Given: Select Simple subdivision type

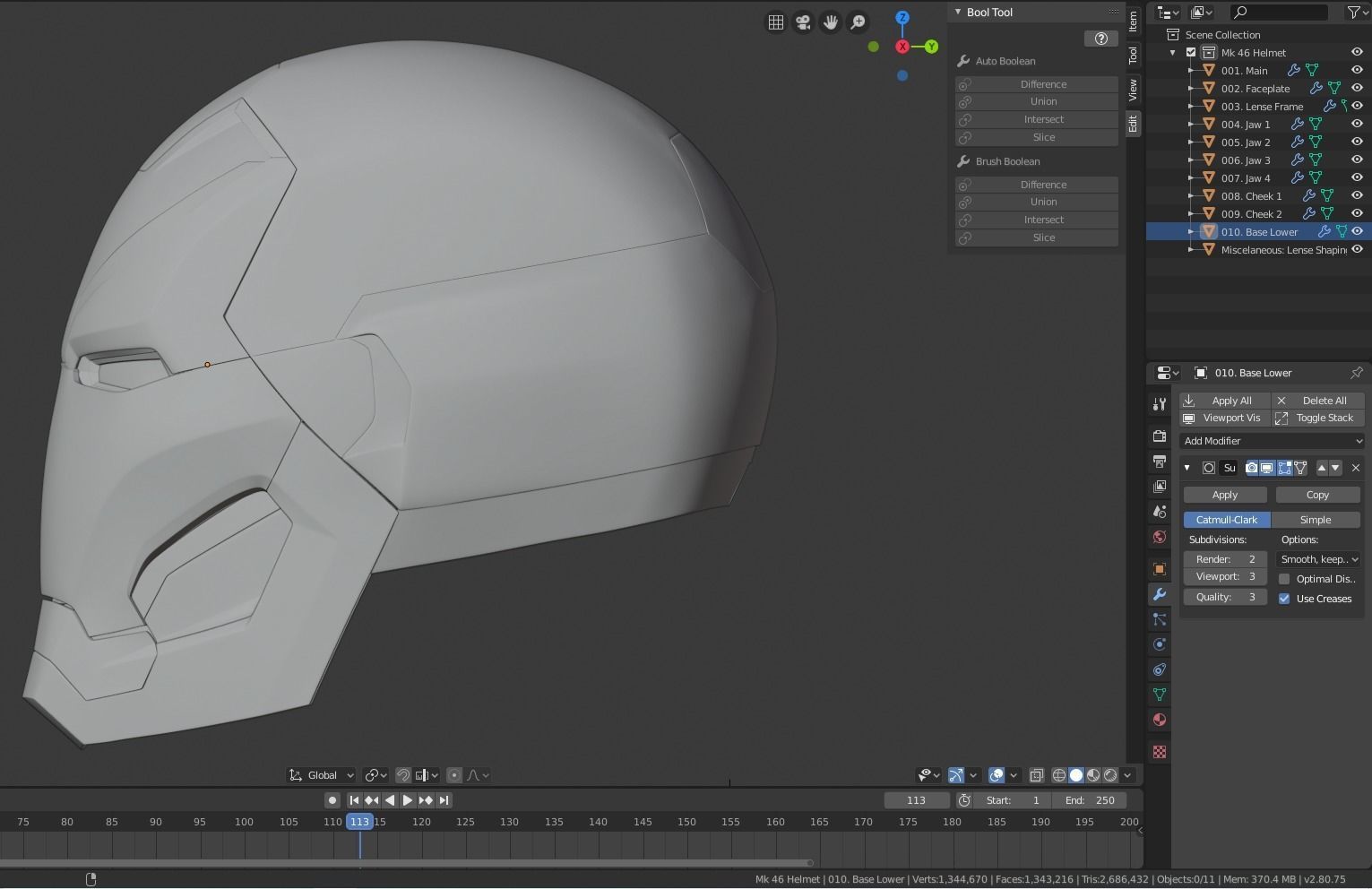Looking at the screenshot, I should [x=1316, y=520].
